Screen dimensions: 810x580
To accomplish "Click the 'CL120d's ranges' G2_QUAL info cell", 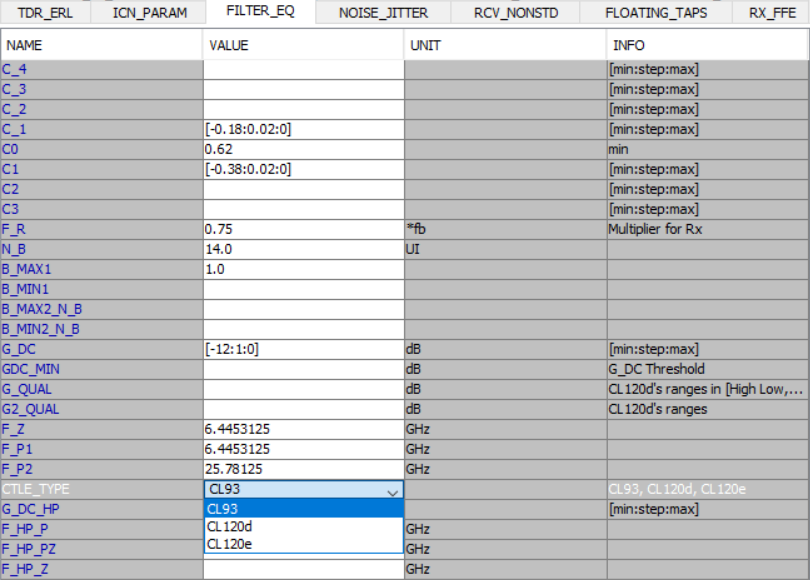I will 708,410.
